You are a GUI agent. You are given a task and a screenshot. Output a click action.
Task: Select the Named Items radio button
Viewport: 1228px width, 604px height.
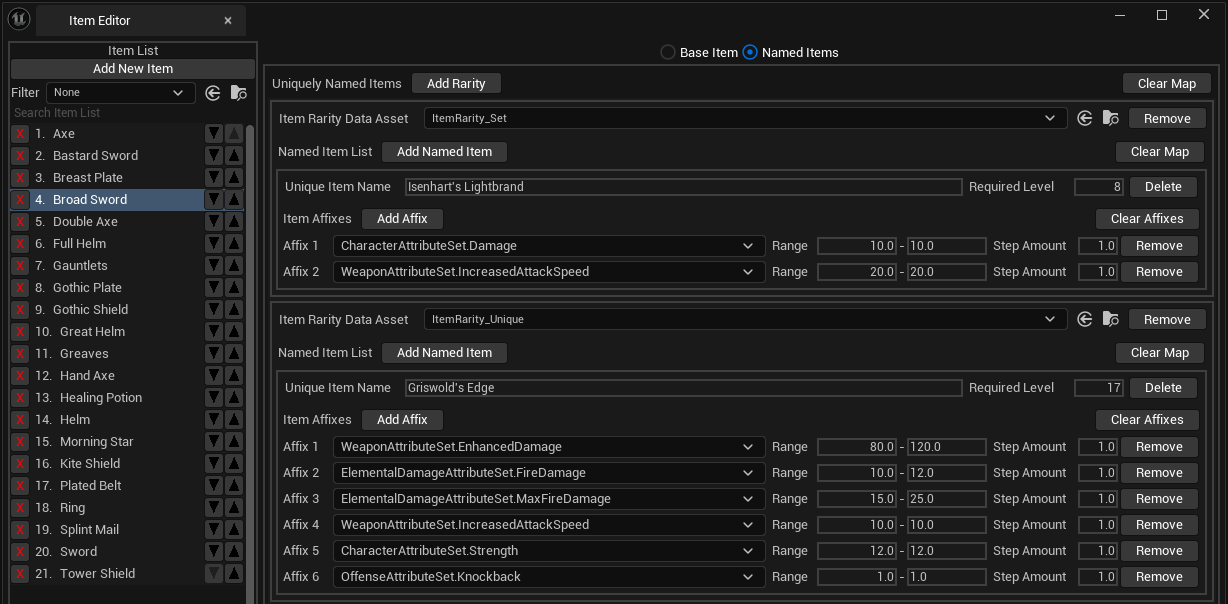(750, 52)
